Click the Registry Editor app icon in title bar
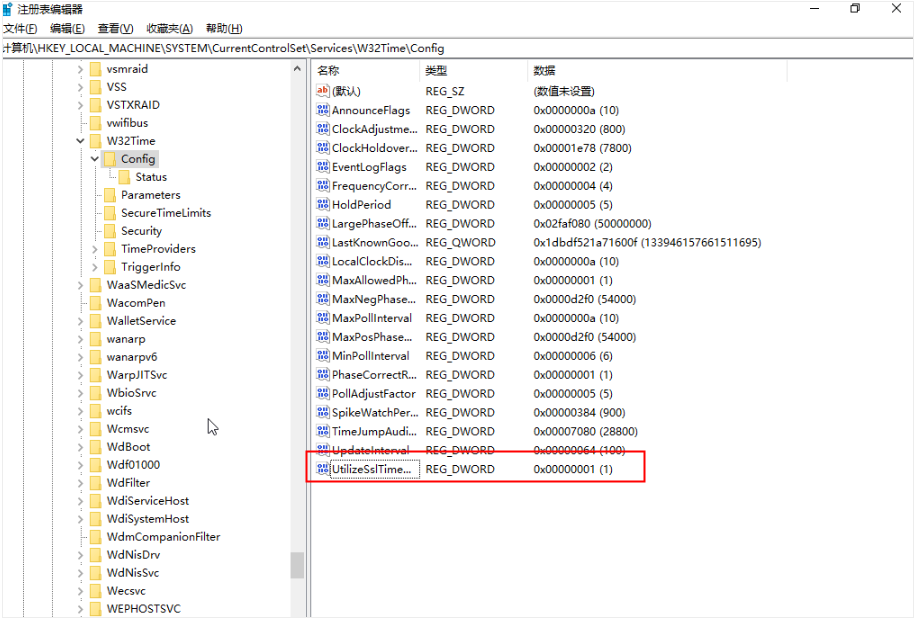 pos(9,9)
